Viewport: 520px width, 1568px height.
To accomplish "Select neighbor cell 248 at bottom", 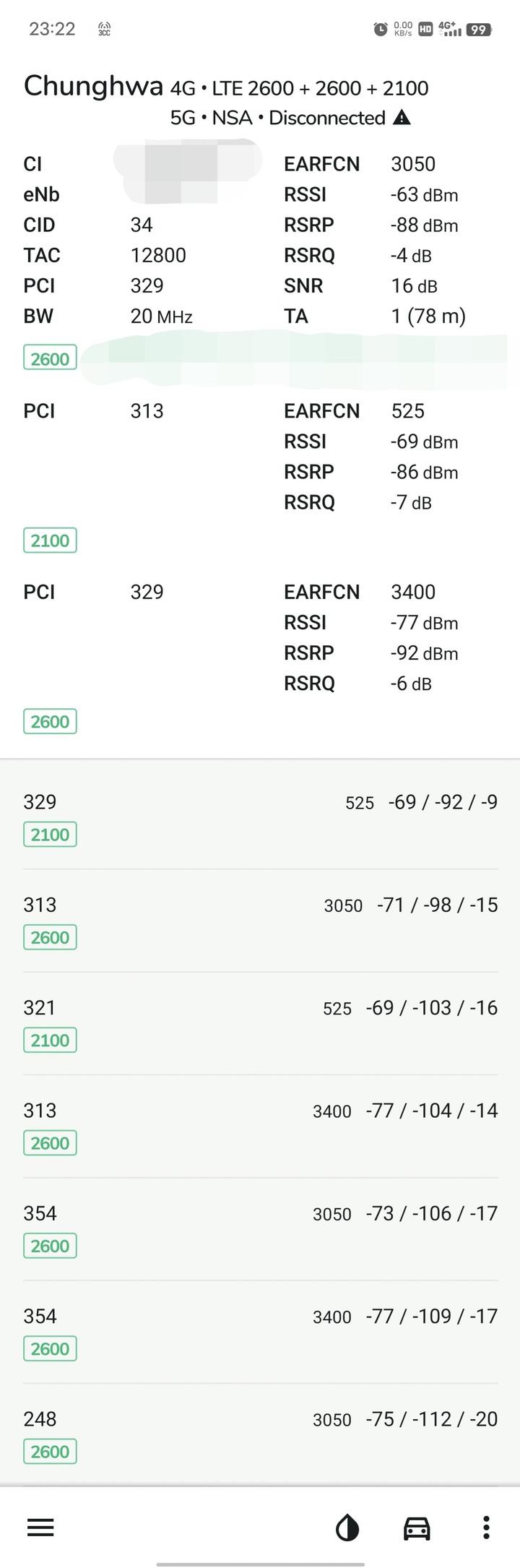I will click(260, 1435).
